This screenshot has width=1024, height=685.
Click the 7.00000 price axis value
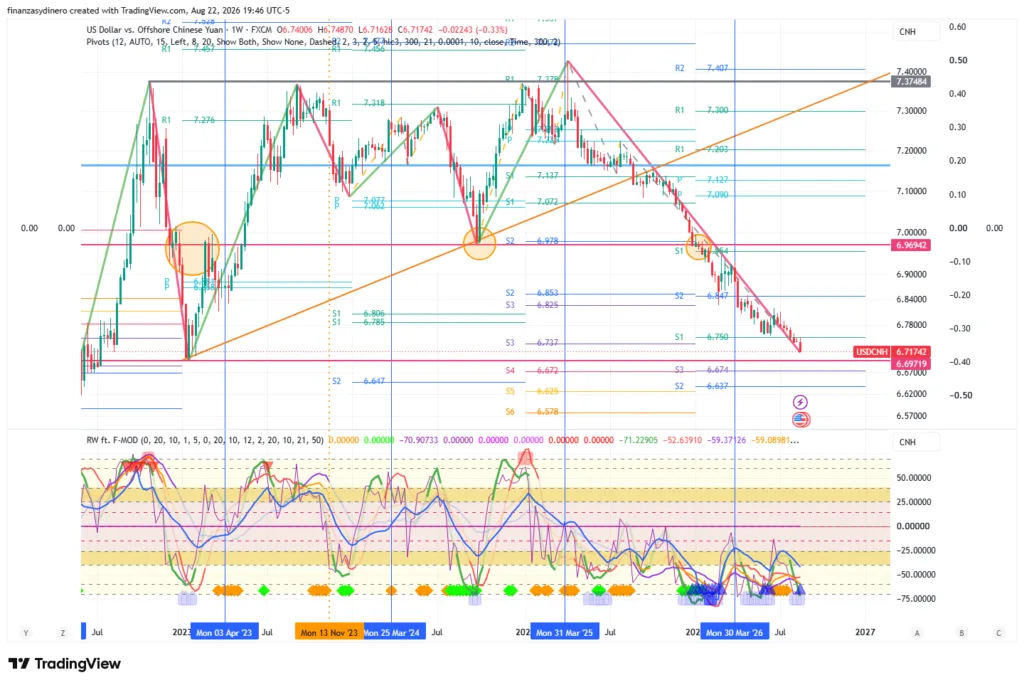pyautogui.click(x=912, y=232)
